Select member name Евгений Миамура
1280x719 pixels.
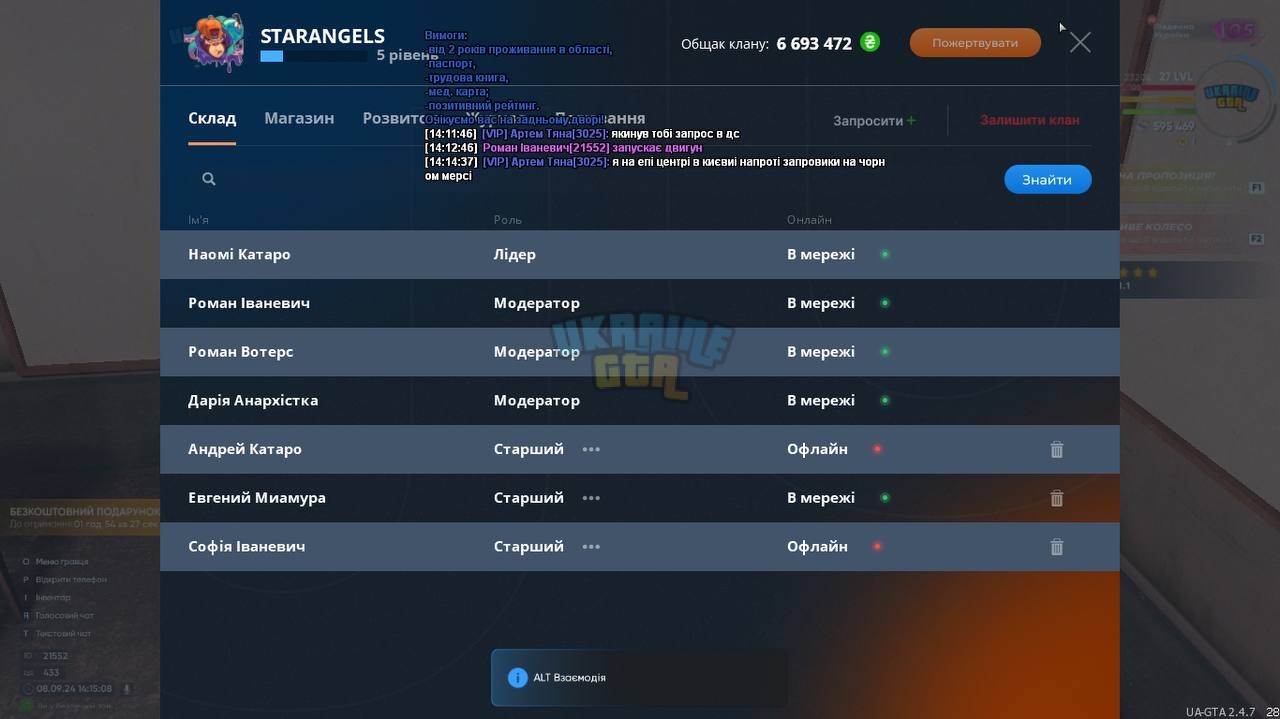257,497
